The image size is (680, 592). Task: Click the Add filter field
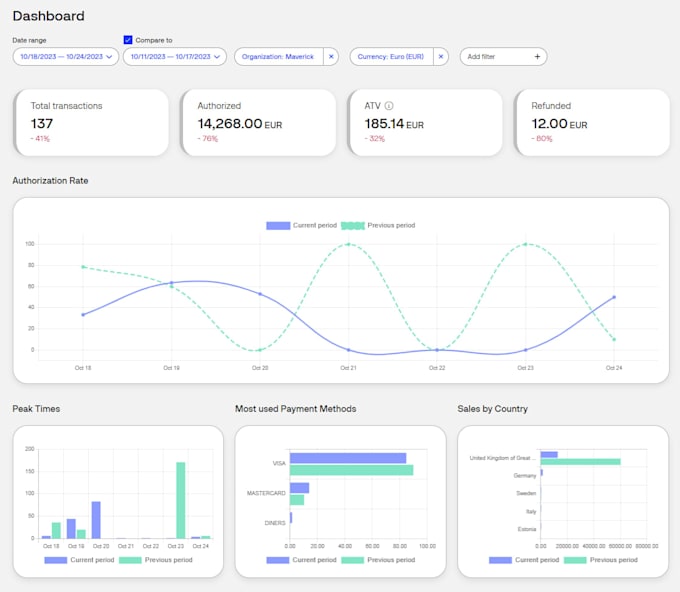503,57
